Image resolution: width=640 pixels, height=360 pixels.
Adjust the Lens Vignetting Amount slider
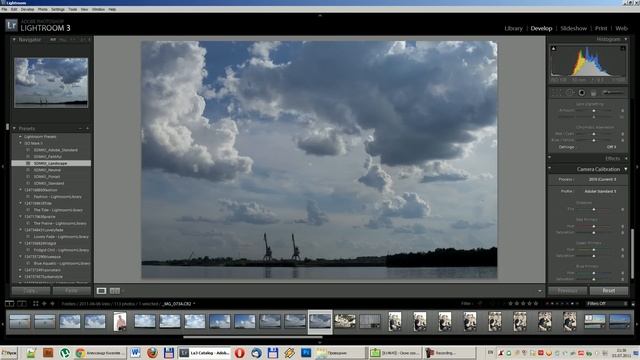(x=593, y=111)
